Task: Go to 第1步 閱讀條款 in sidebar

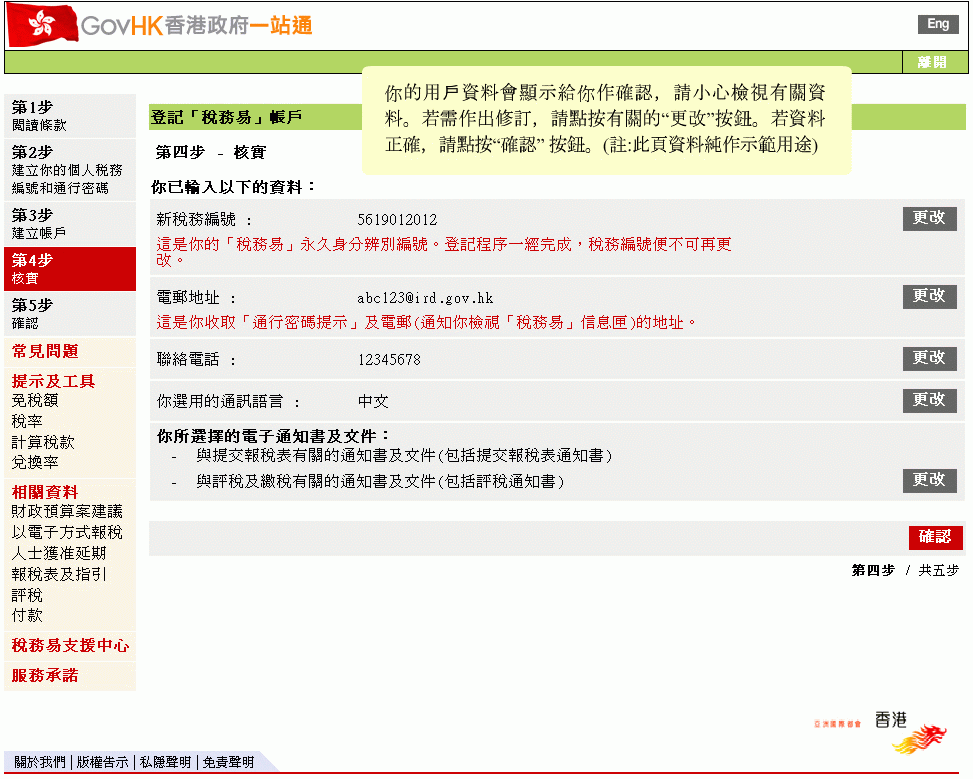Action: (40, 116)
